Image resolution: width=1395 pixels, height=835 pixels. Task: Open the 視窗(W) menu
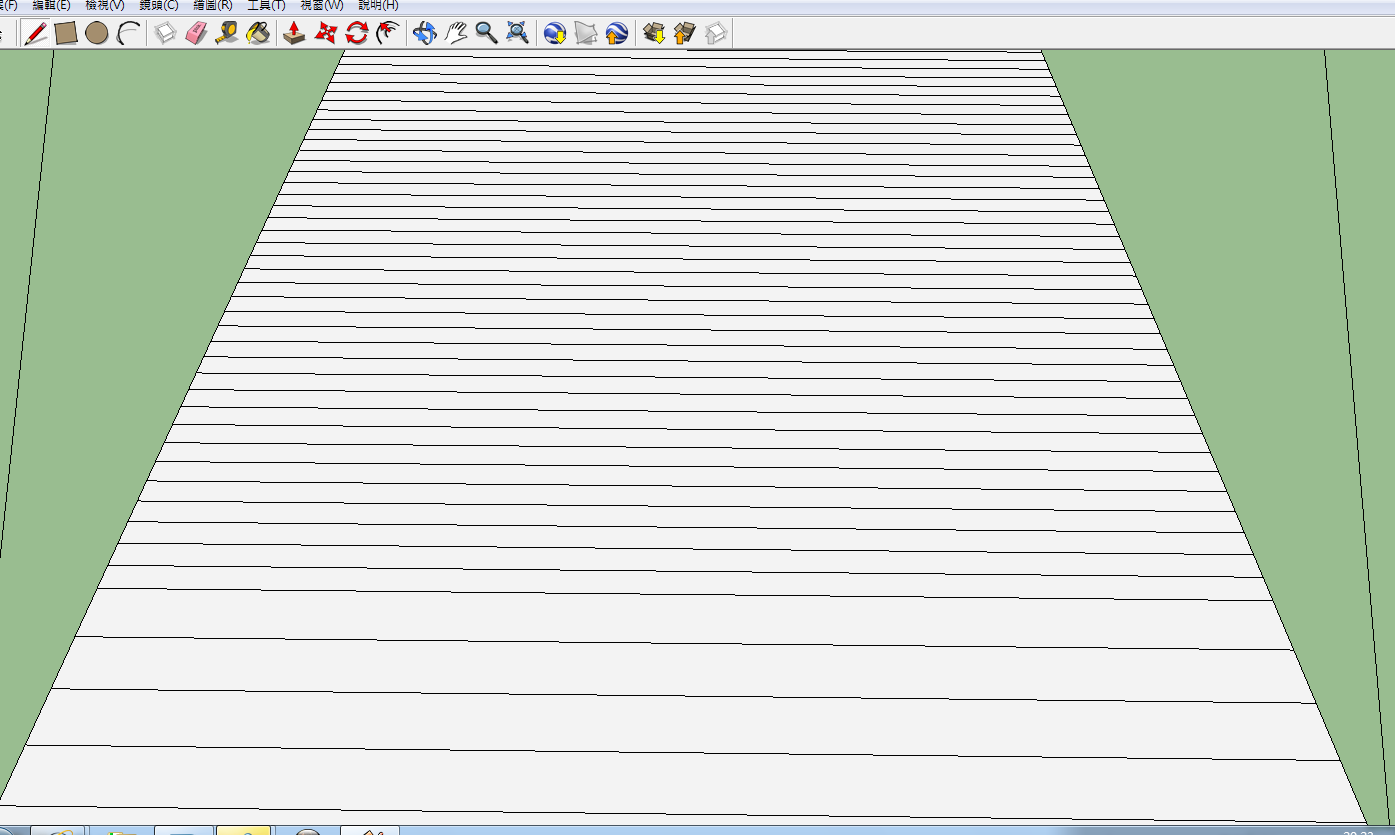322,6
